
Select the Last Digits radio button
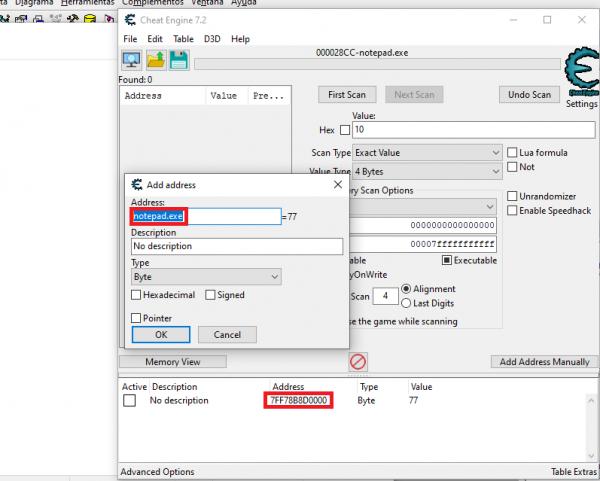[x=406, y=303]
